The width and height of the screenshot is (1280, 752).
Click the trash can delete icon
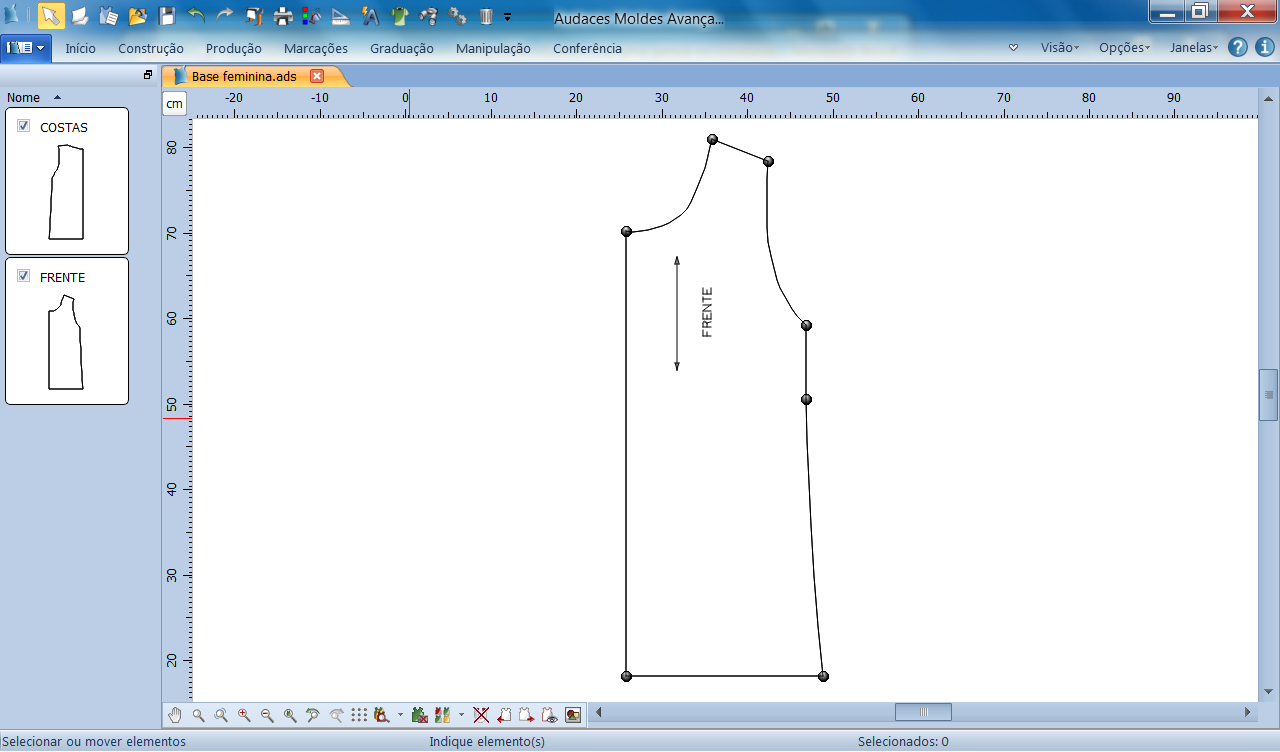(x=486, y=16)
